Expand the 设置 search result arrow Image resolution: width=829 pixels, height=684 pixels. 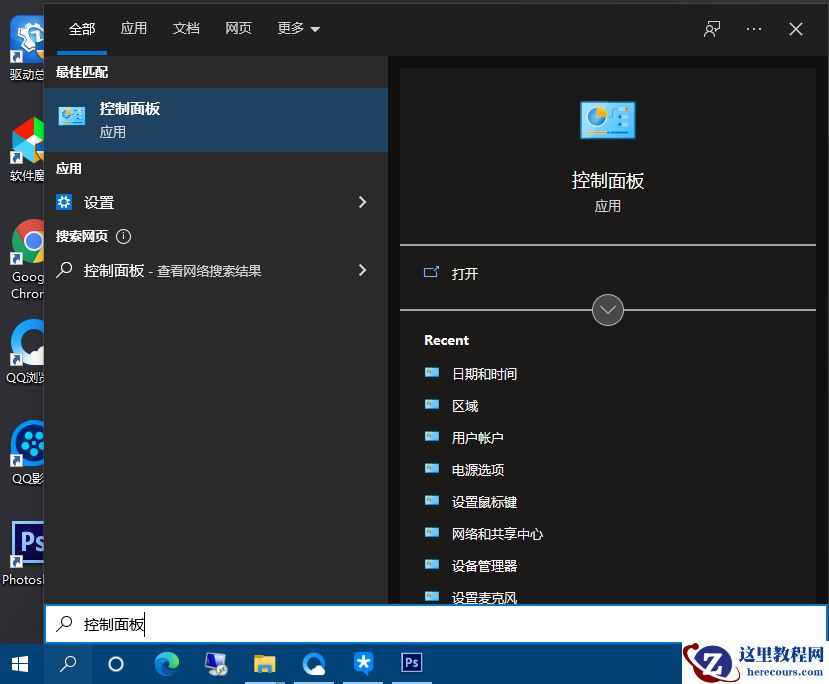coord(362,201)
